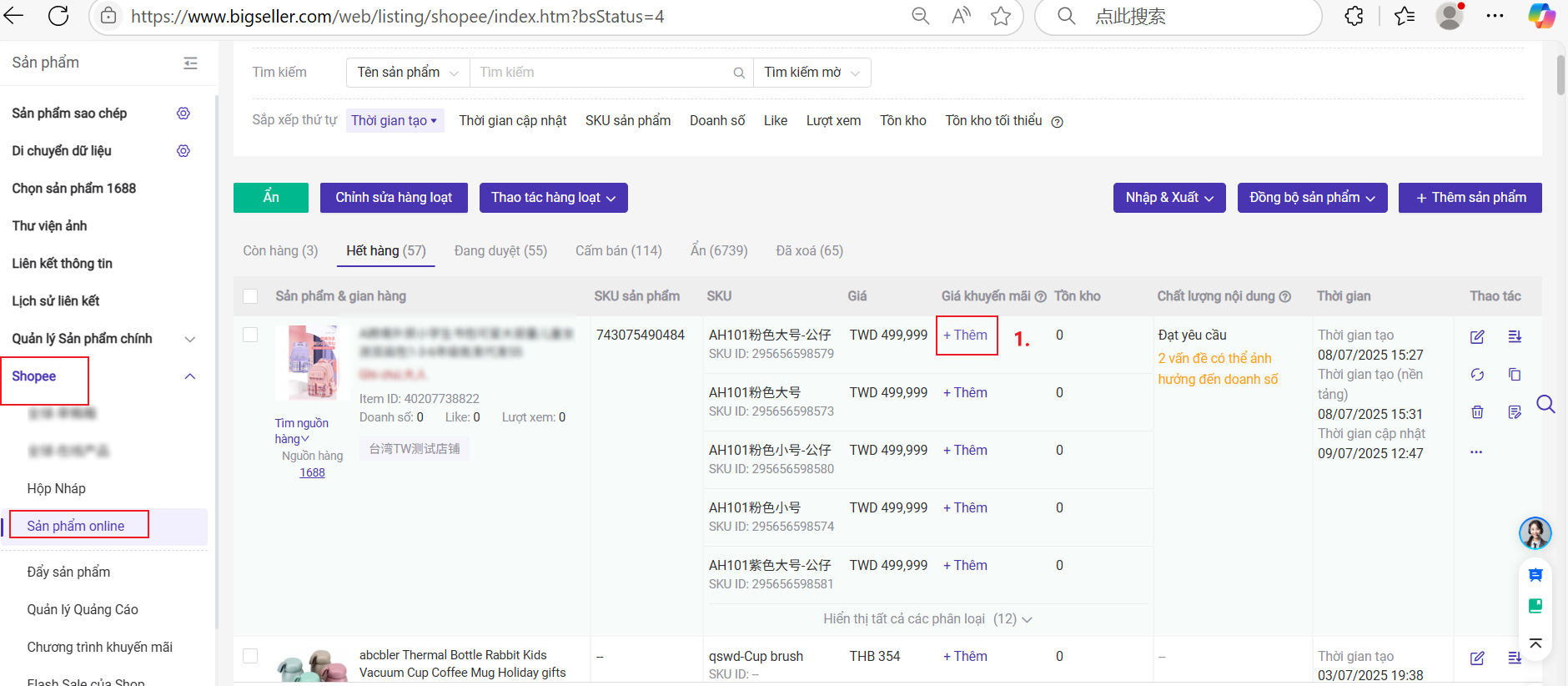Open the browser extensions puzzle icon
Screen dimensions: 1568x686
(1354, 16)
